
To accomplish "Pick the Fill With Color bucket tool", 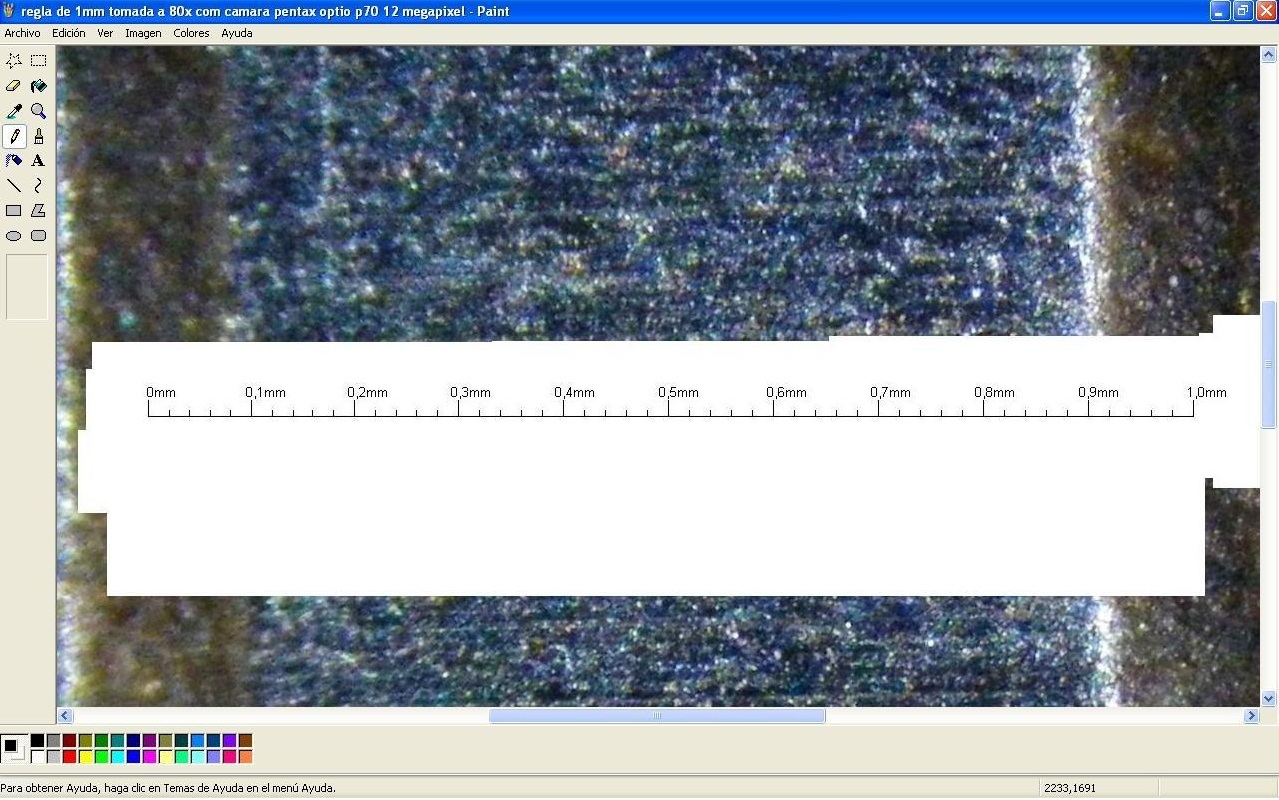I will [x=38, y=86].
